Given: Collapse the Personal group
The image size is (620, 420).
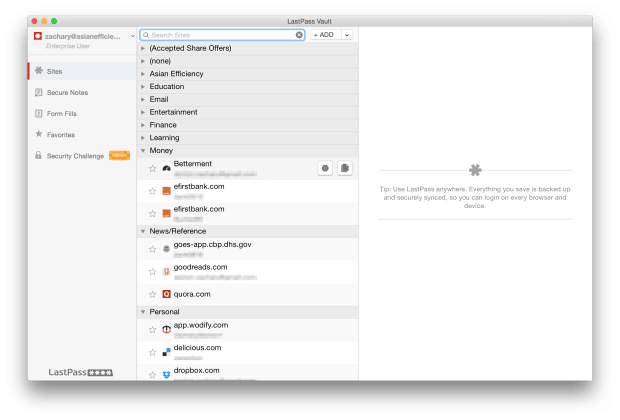Looking at the screenshot, I should pyautogui.click(x=143, y=312).
